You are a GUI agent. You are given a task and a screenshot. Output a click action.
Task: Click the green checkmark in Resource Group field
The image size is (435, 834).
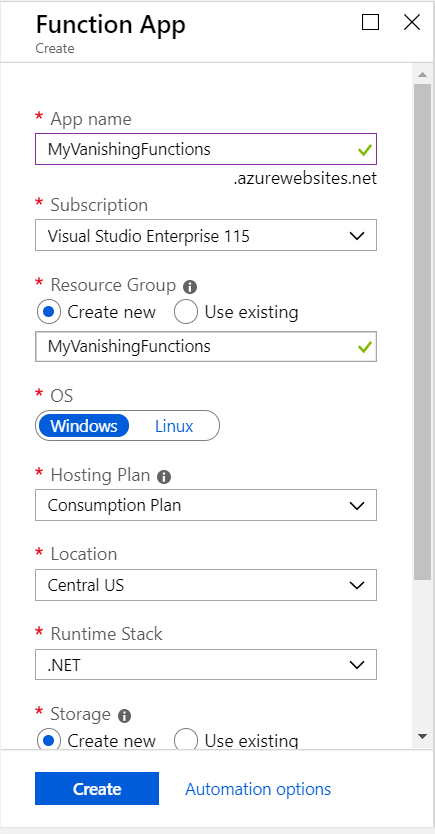[x=365, y=347]
